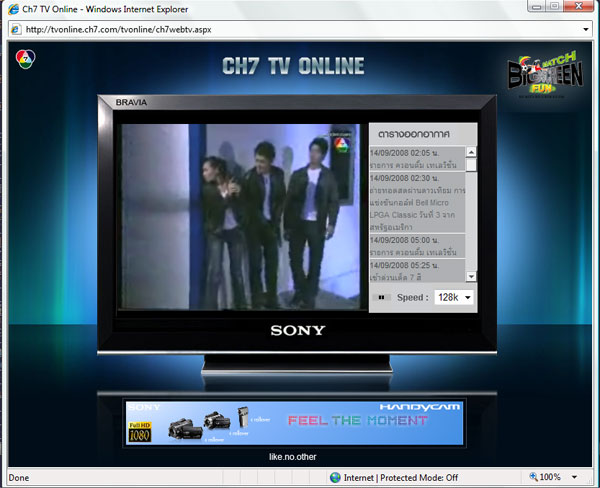Open the Speed 128k dropdown
This screenshot has height=488, width=600.
tap(454, 297)
